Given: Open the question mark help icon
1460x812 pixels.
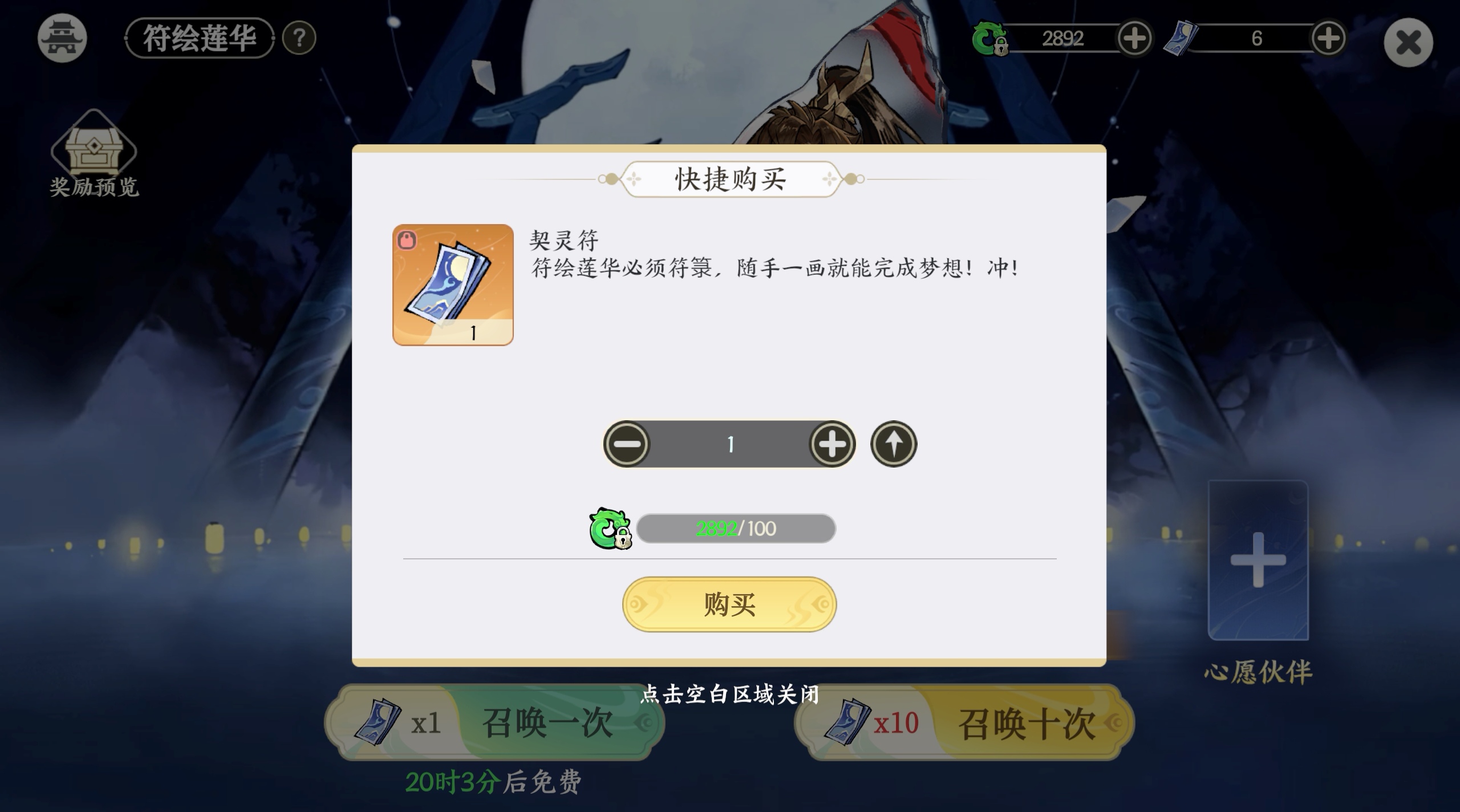Looking at the screenshot, I should click(x=299, y=38).
